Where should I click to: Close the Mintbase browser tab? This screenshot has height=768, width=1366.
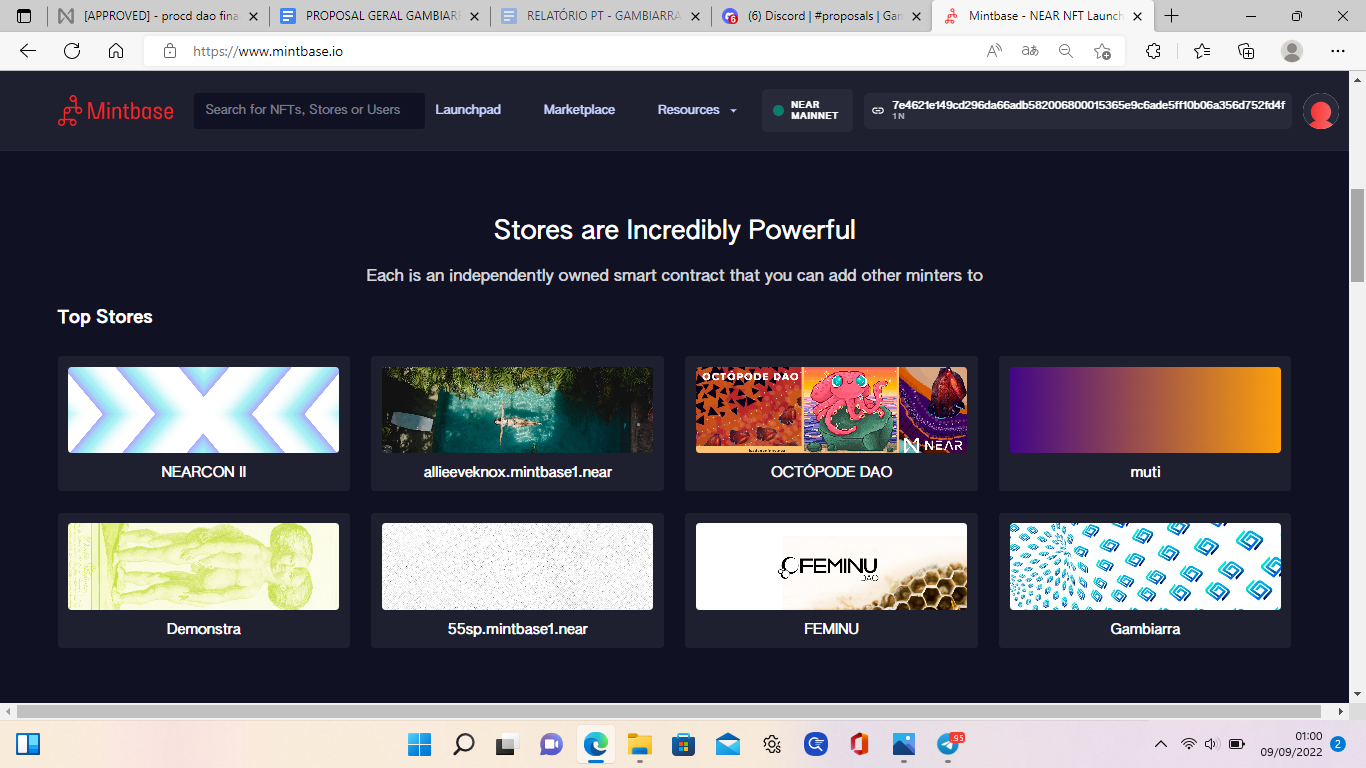[1136, 16]
